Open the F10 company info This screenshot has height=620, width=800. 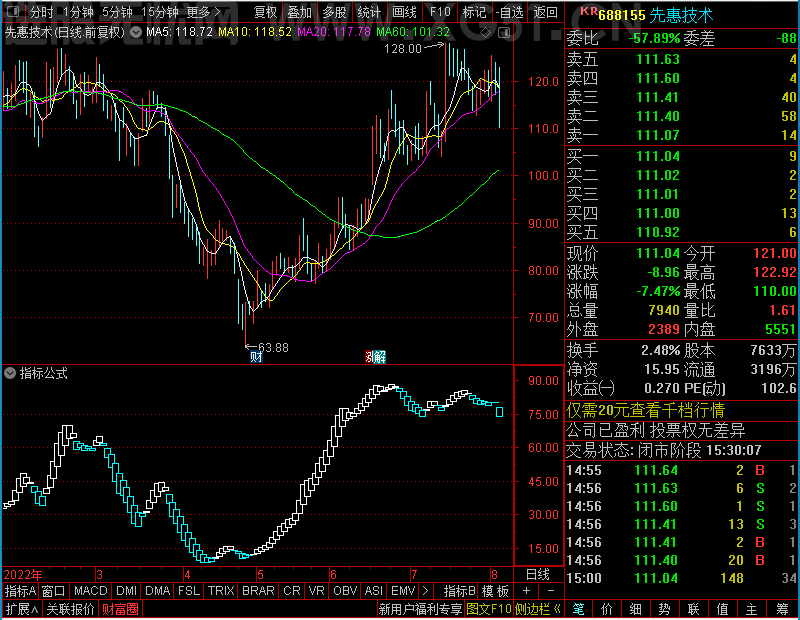[440, 12]
